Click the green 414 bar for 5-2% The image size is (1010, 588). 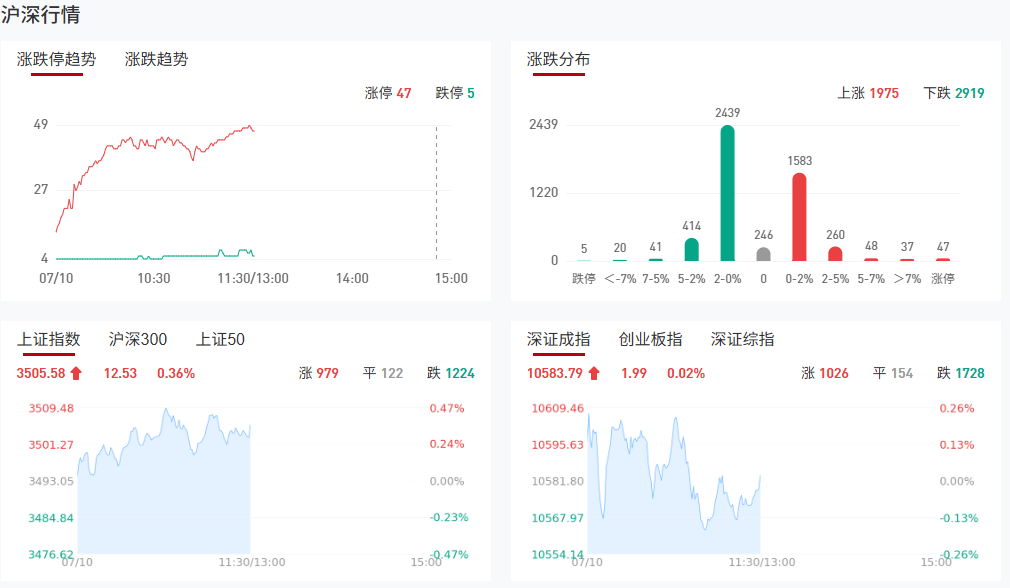[x=691, y=249]
